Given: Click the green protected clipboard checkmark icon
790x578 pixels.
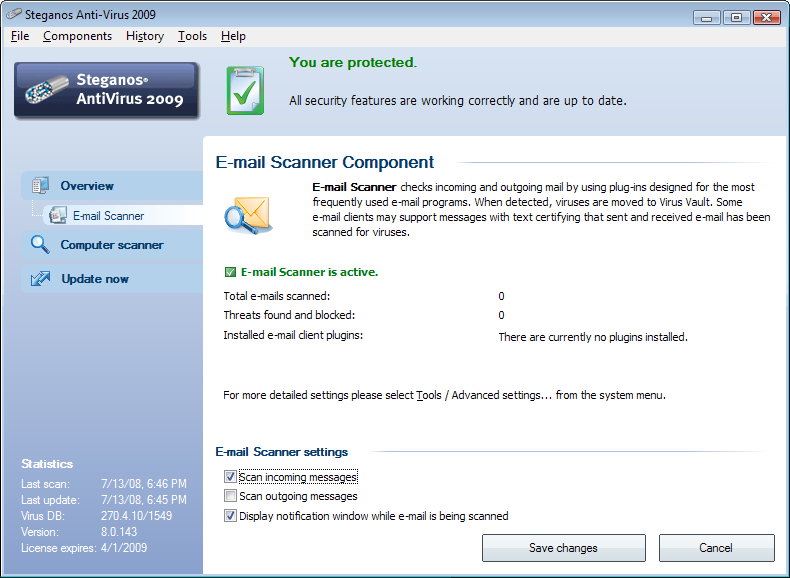Looking at the screenshot, I should click(x=245, y=91).
